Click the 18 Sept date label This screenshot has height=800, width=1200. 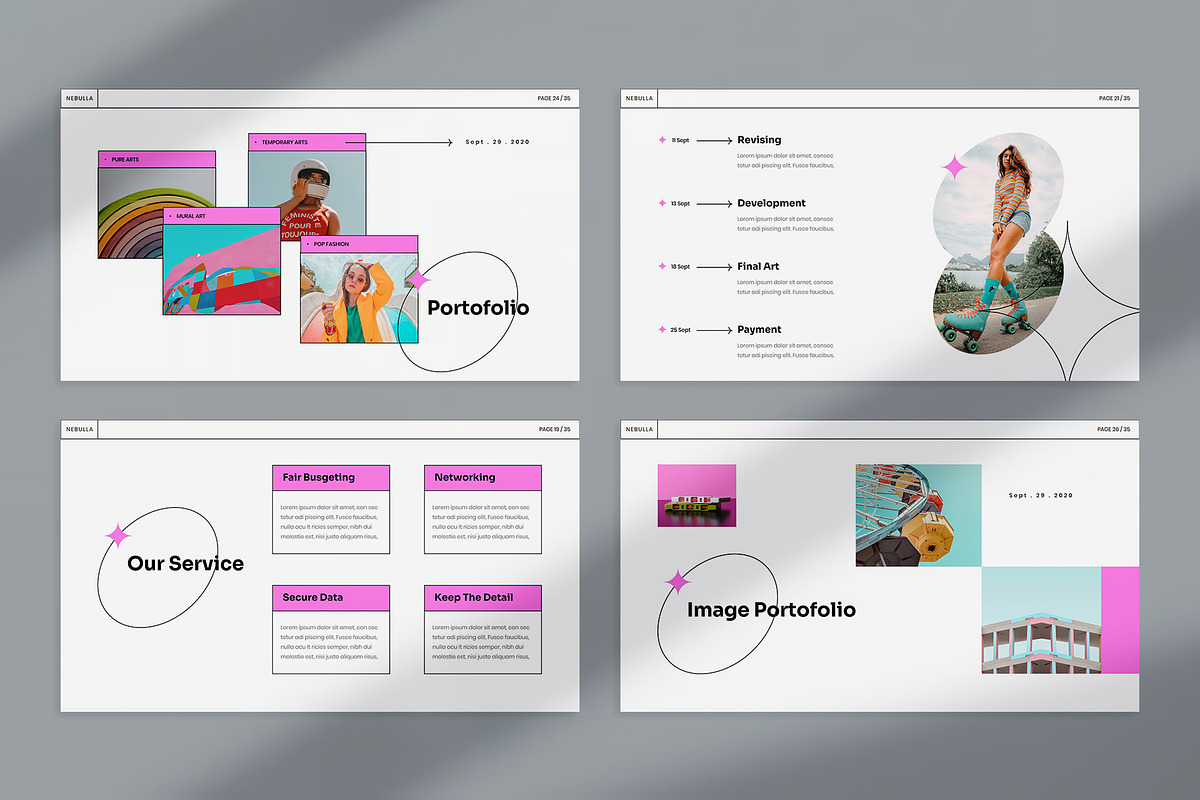click(680, 266)
